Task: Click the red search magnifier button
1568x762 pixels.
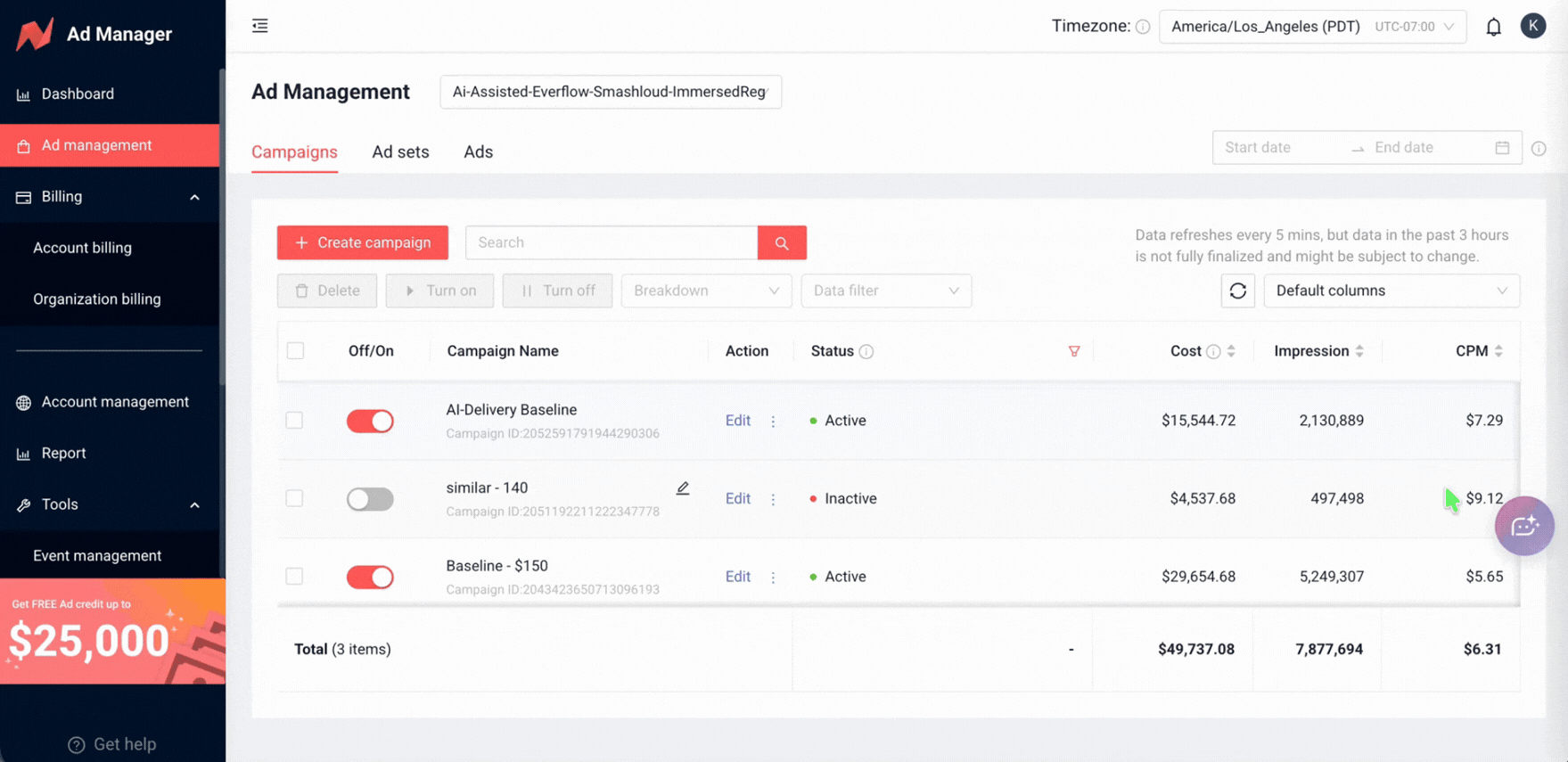Action: coord(782,242)
